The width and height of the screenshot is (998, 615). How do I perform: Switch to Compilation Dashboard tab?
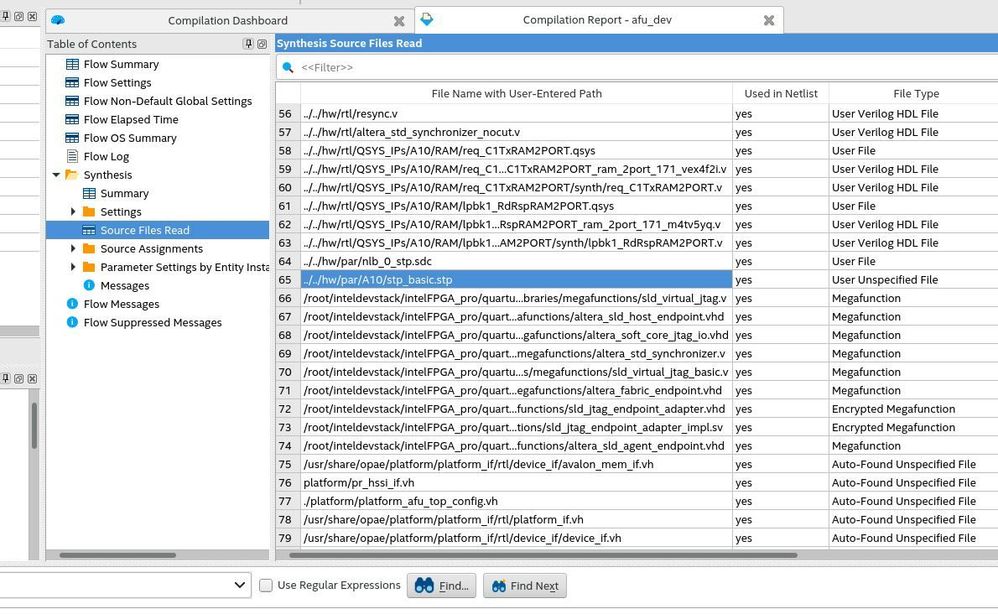click(x=228, y=21)
